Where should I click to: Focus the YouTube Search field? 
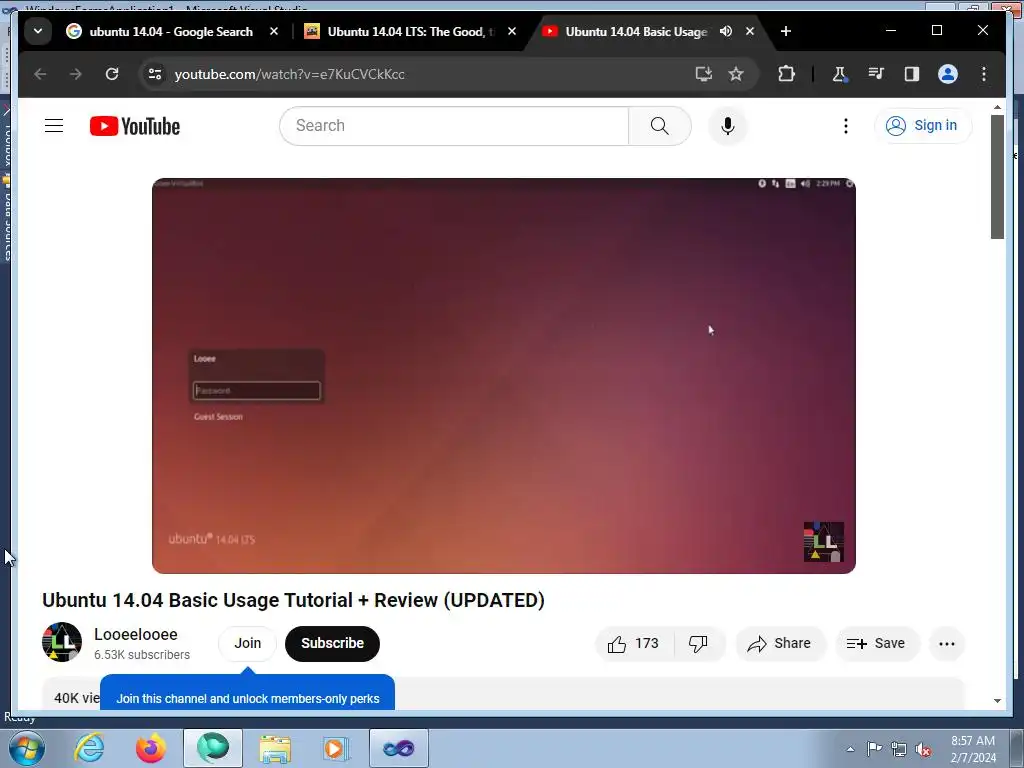(454, 125)
